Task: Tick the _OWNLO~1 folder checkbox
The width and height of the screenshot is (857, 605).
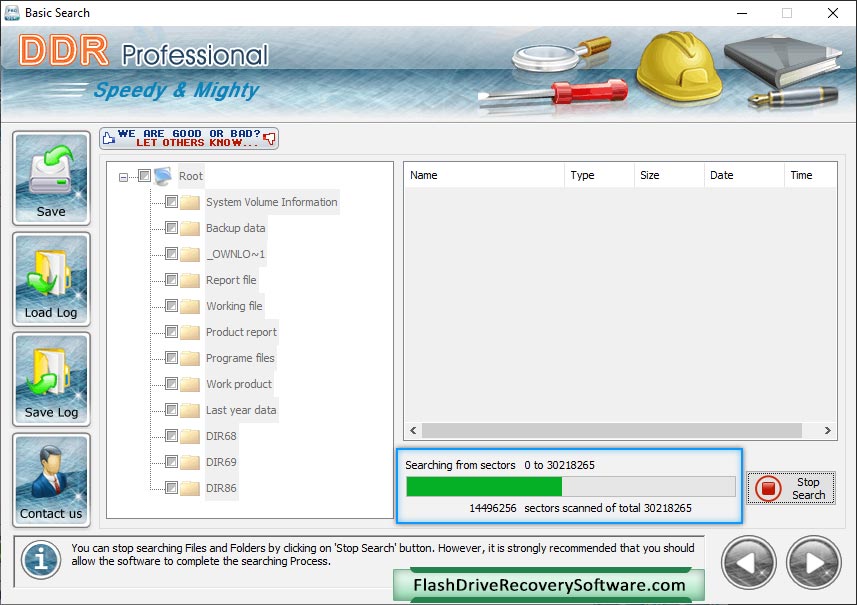Action: (x=171, y=254)
